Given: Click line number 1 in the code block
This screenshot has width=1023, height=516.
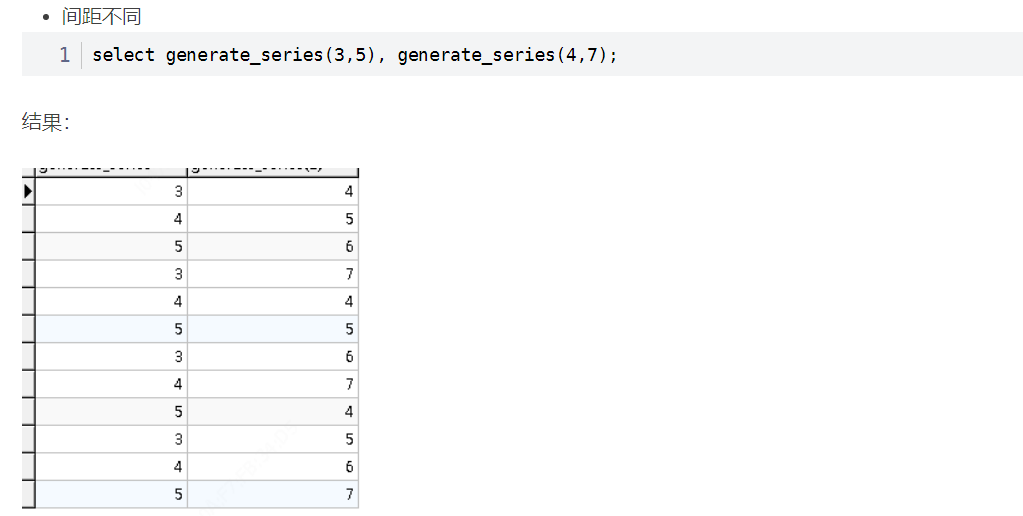Looking at the screenshot, I should pyautogui.click(x=65, y=55).
